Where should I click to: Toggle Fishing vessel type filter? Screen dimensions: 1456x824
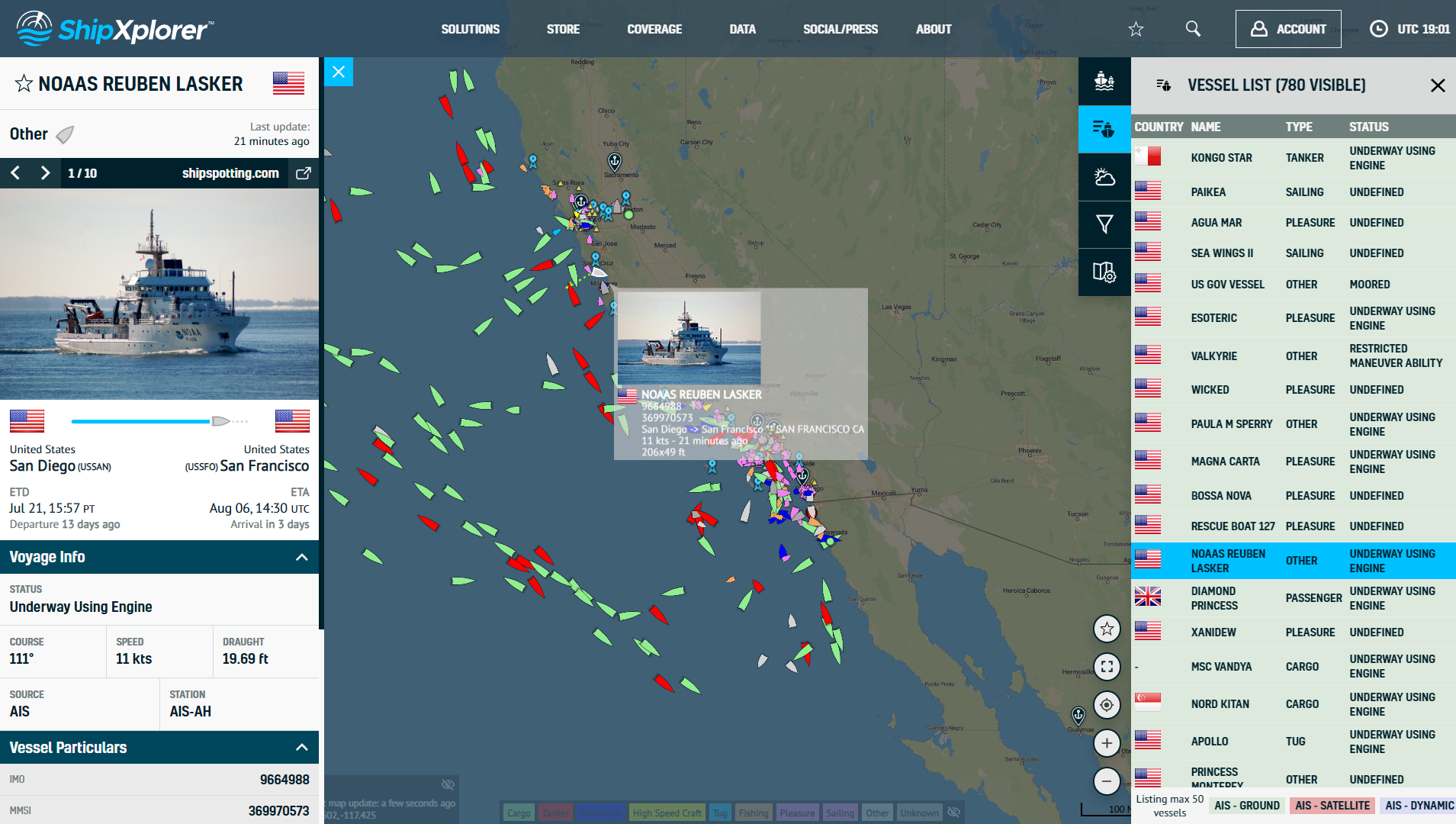(x=754, y=813)
